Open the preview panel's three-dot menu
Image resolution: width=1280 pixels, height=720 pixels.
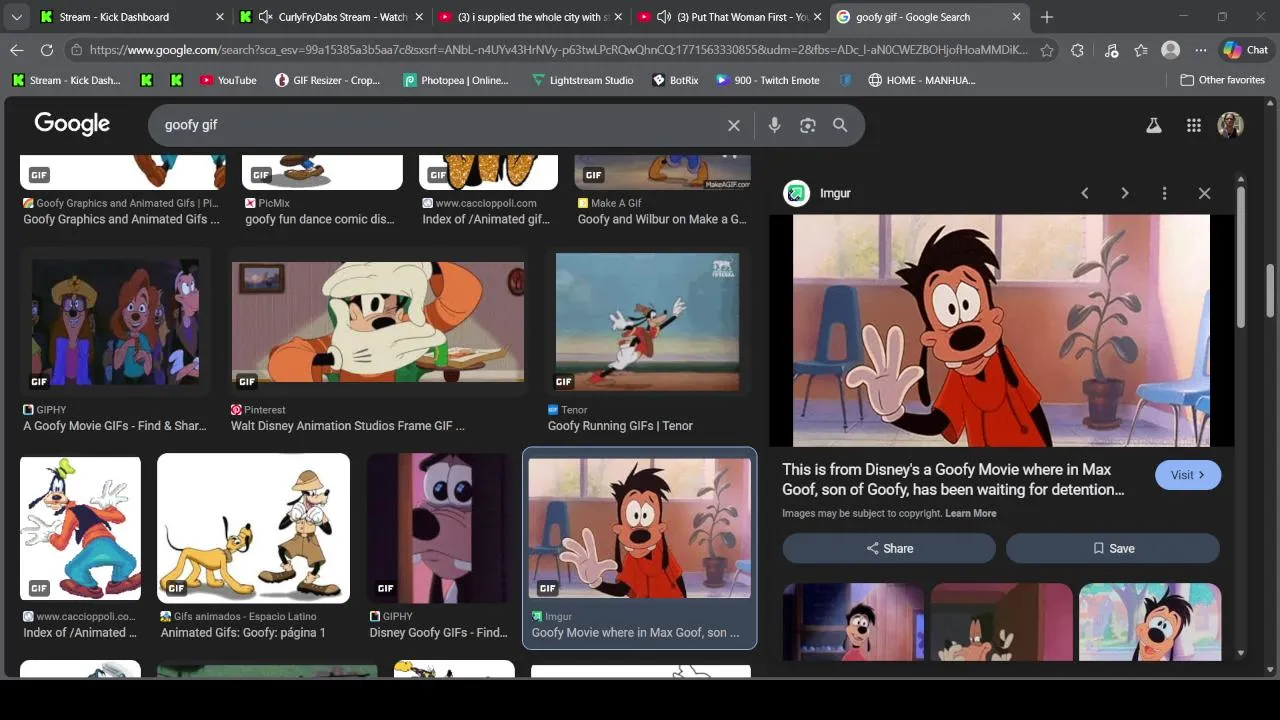[x=1164, y=193]
